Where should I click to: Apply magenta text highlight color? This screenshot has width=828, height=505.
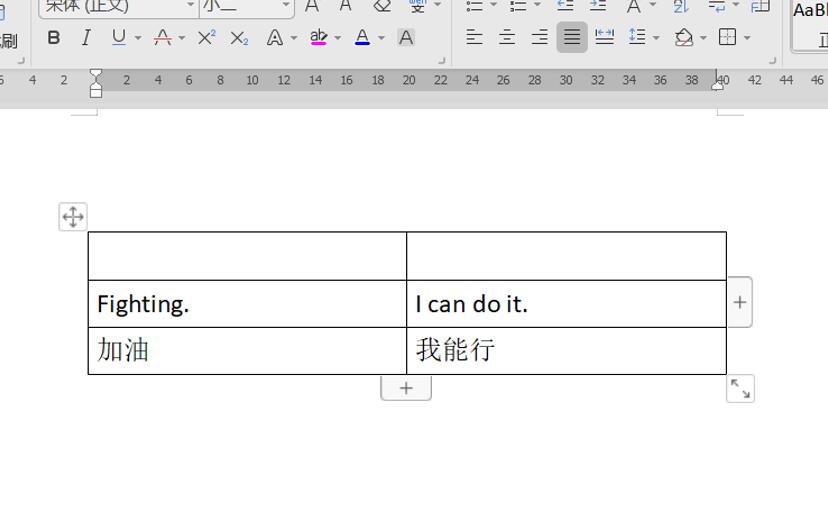318,38
